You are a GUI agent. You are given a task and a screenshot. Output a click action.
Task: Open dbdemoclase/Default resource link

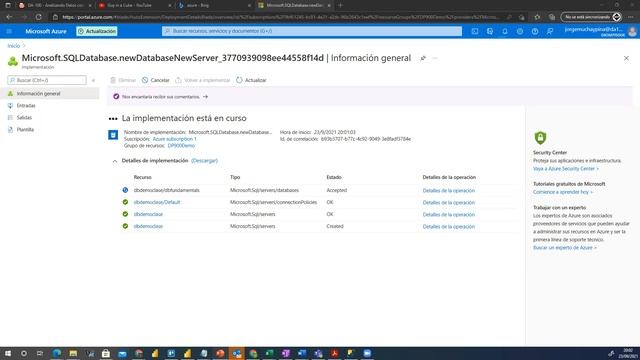[157, 202]
